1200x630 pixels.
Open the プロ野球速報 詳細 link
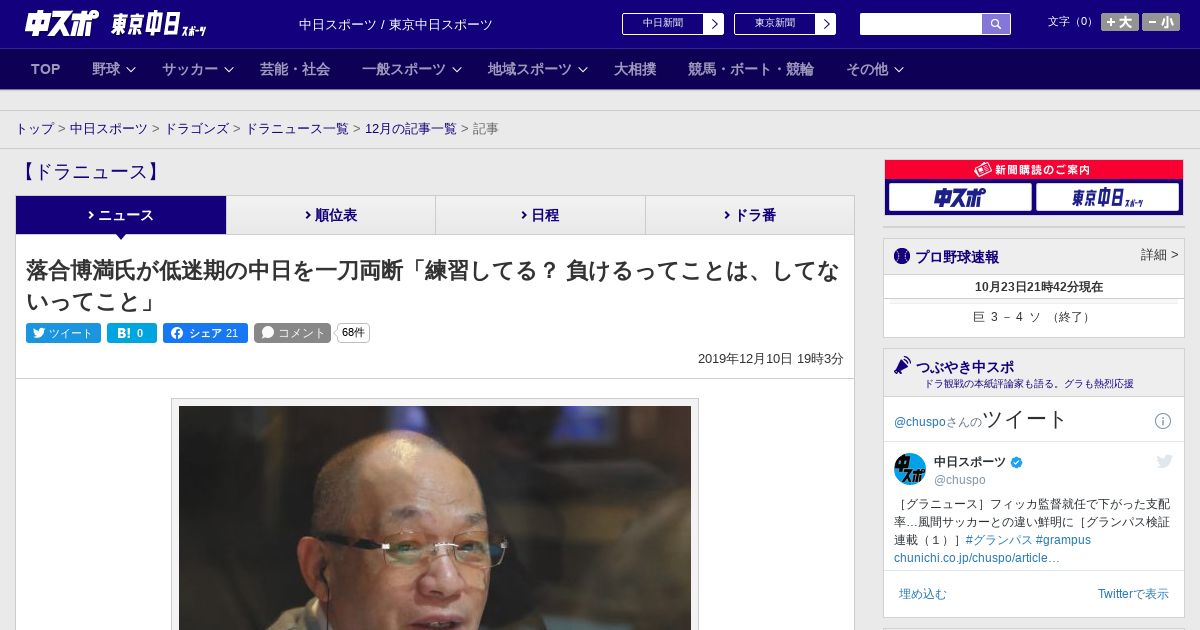[x=1159, y=255]
